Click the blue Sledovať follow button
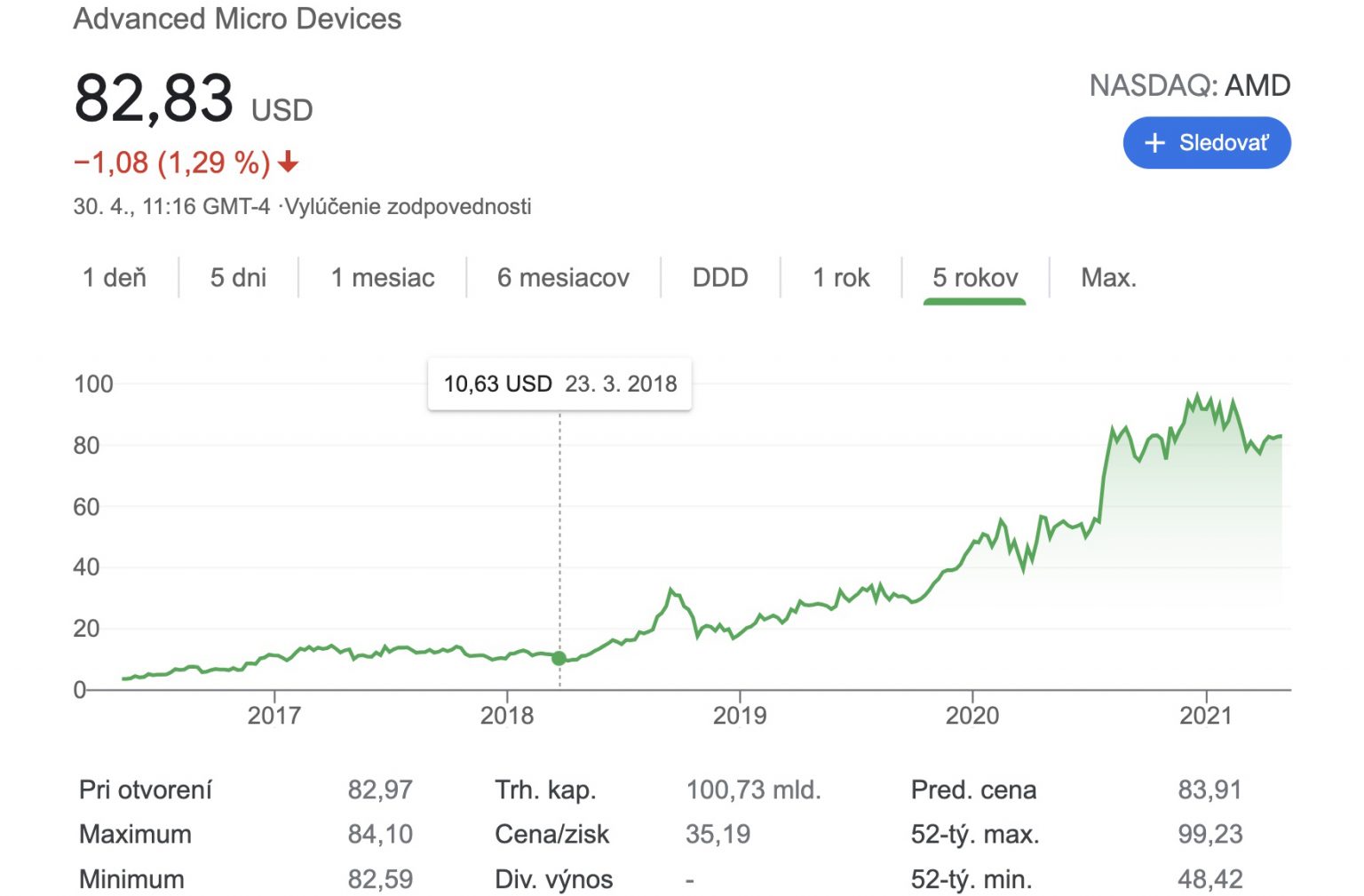Viewport: 1364px width, 896px height. pos(1206,143)
